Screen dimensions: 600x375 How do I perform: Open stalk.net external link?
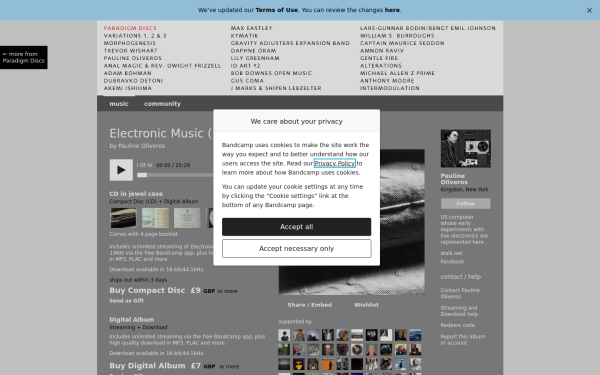(451, 253)
